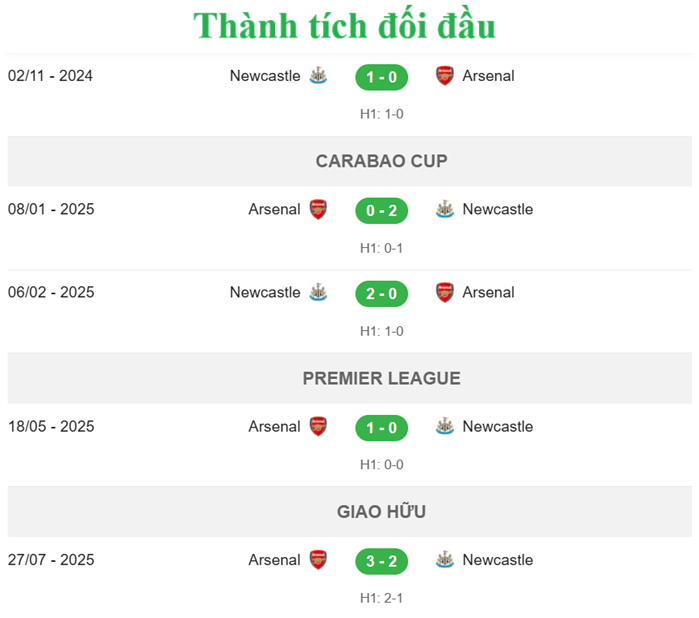This screenshot has width=699, height=618.
Task: Click Newcastle team name in 27/07 - 2025 match
Action: coord(497,560)
